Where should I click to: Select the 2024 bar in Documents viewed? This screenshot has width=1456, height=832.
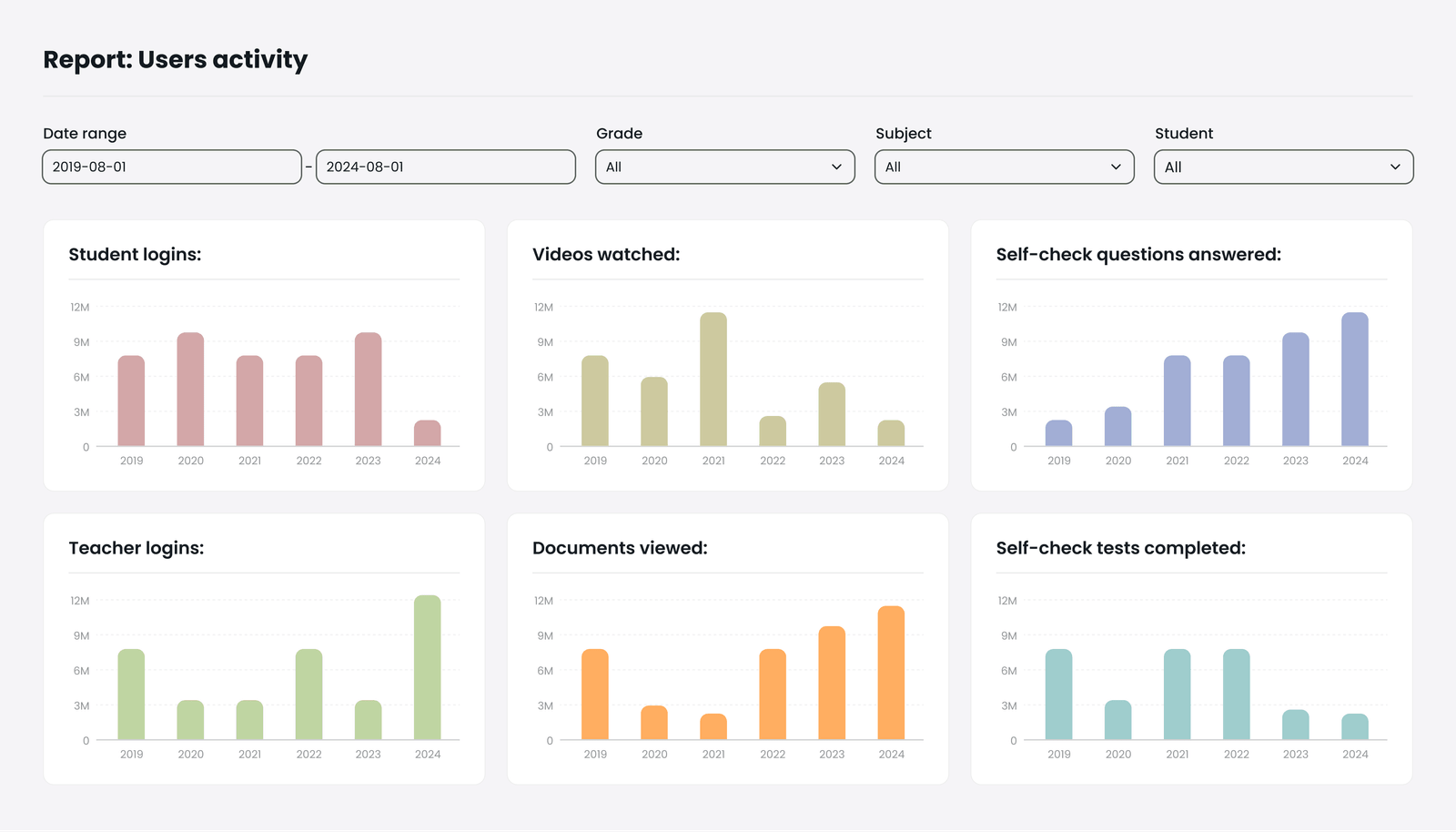[891, 673]
